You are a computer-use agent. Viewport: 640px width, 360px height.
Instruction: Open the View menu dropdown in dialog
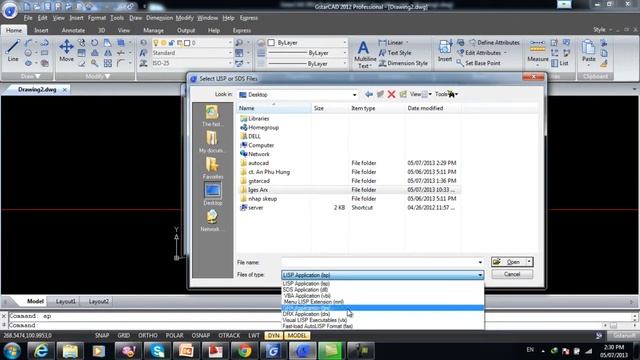coord(421,94)
